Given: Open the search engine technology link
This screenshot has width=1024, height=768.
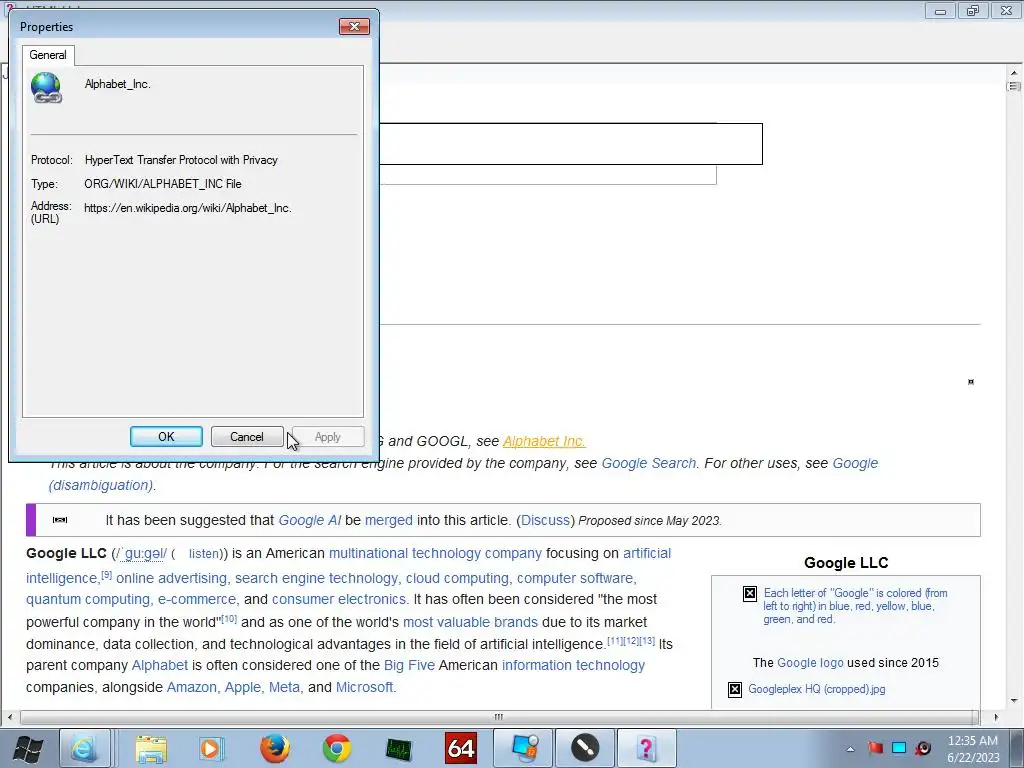Looking at the screenshot, I should click(x=316, y=578).
